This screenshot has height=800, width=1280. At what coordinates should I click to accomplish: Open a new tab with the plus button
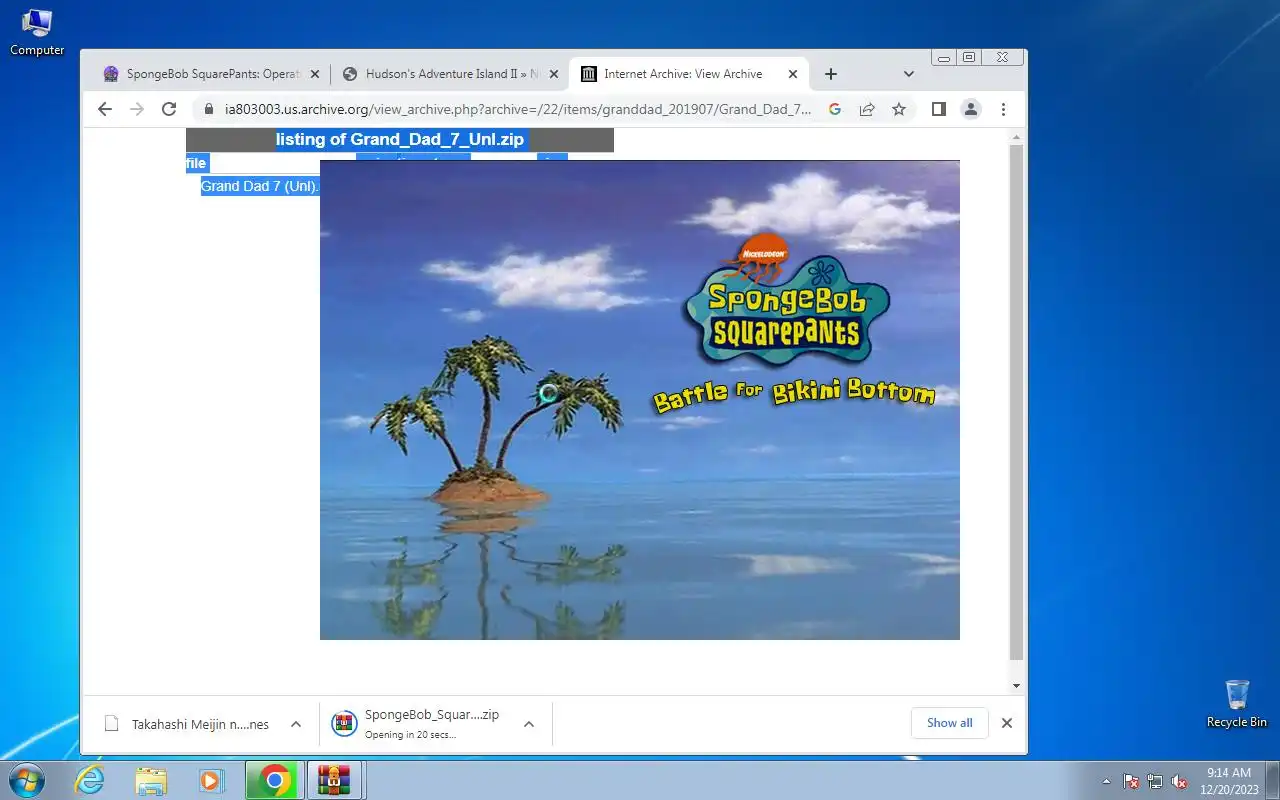(830, 74)
